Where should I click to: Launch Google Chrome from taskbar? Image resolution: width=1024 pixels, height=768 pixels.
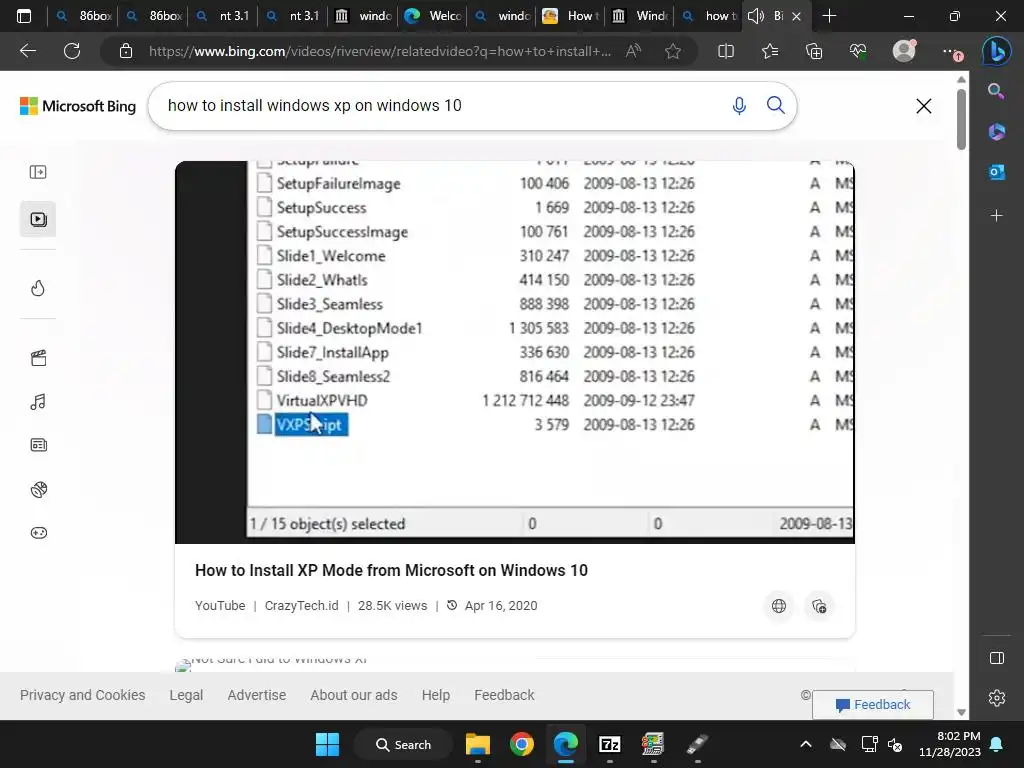(x=521, y=744)
